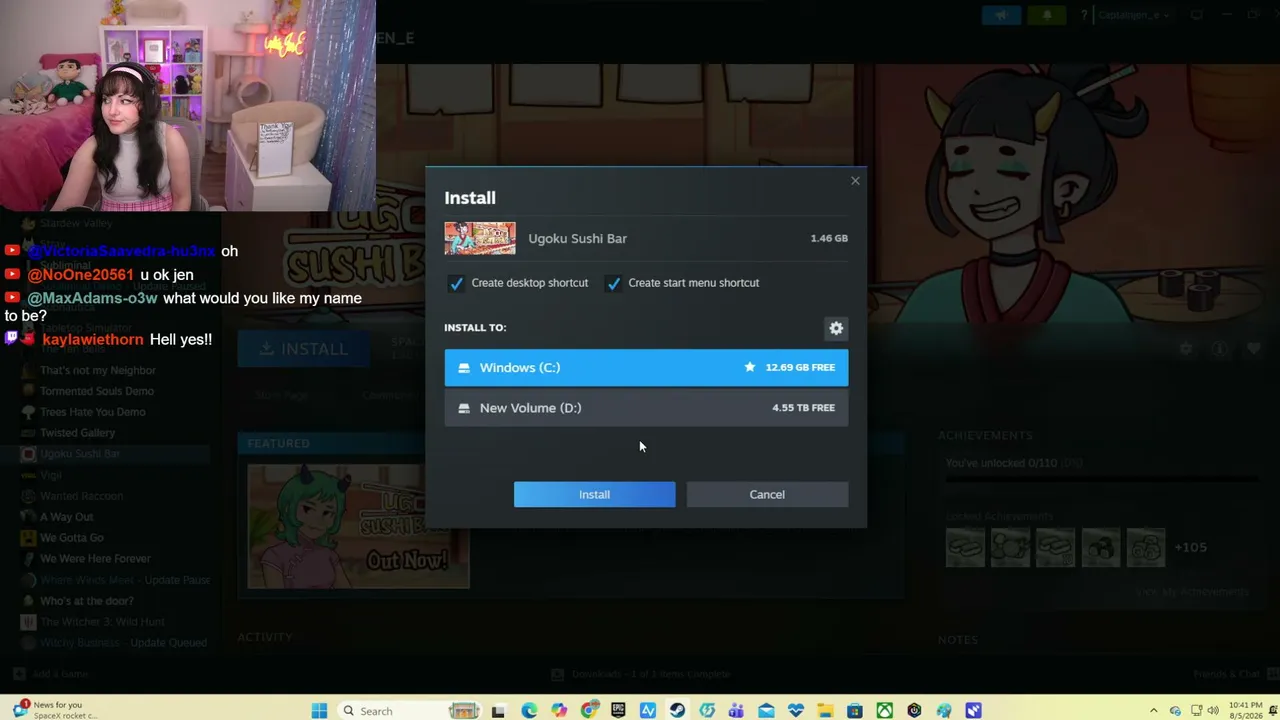
Task: Show hidden system tray icons
Action: pyautogui.click(x=1154, y=711)
